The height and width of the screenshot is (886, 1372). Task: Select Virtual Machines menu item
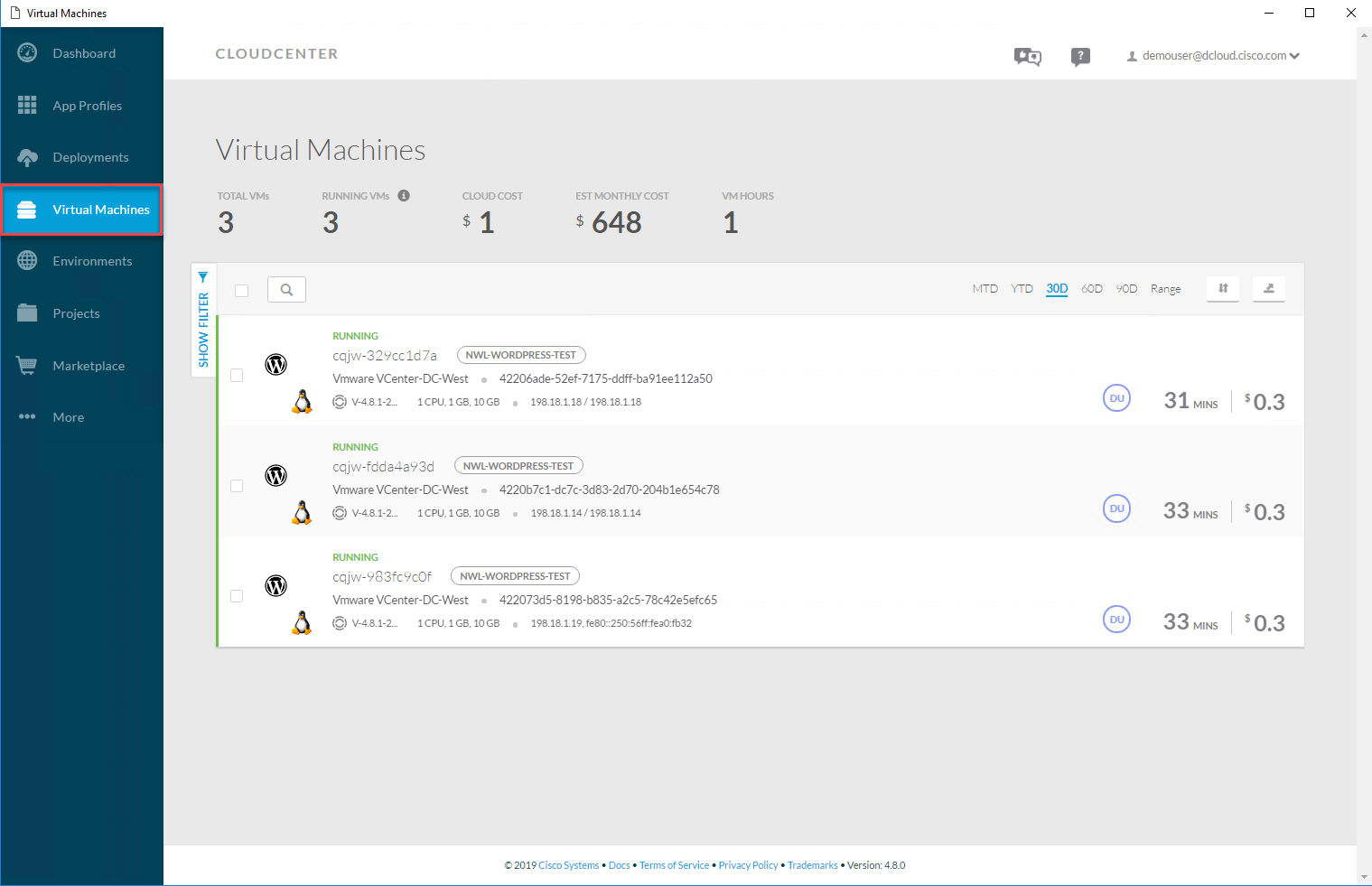pos(82,210)
